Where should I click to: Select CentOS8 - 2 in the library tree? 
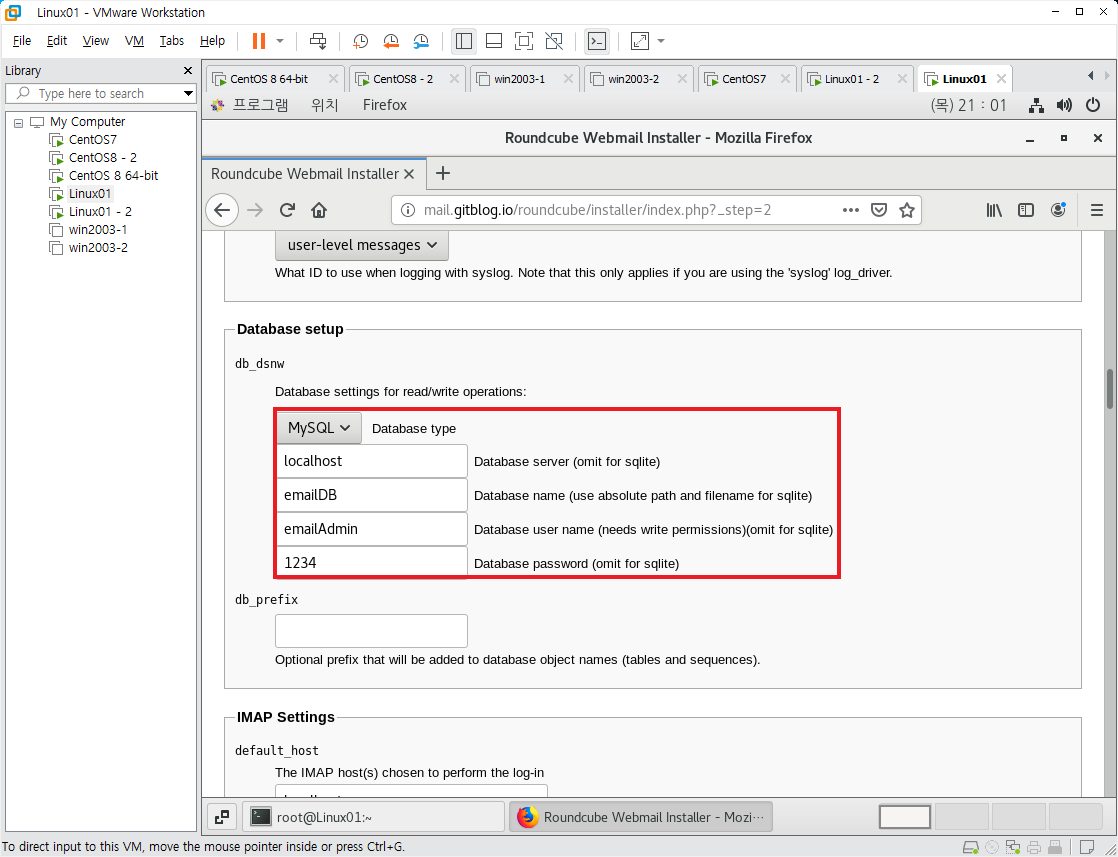click(103, 158)
